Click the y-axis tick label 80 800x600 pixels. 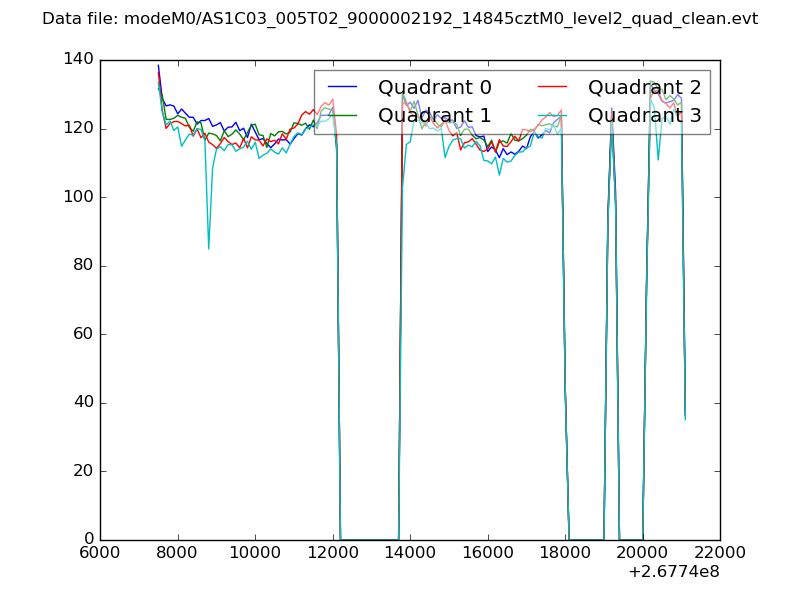coord(83,266)
